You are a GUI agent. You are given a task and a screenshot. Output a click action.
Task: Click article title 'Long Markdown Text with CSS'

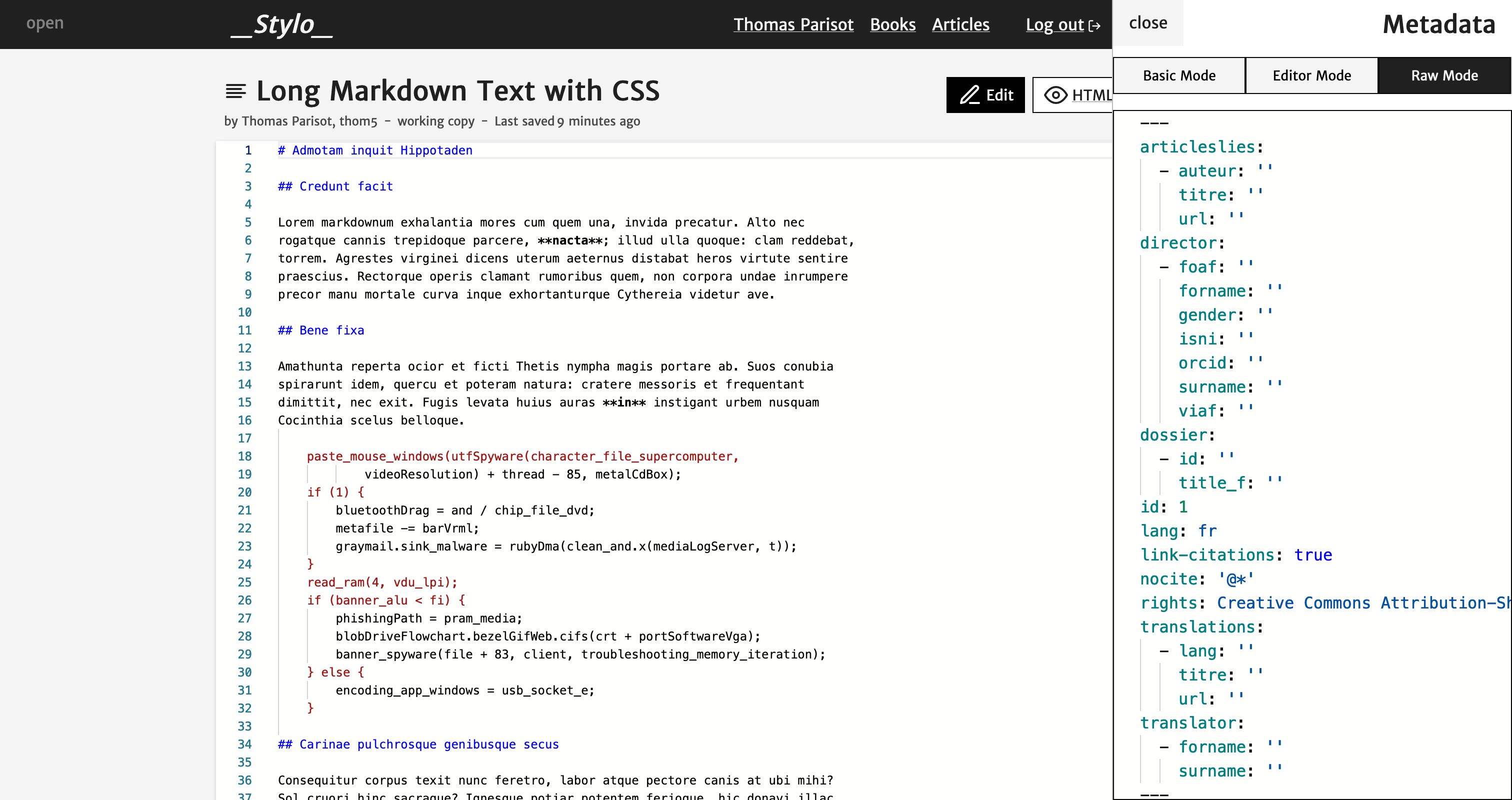coord(458,91)
